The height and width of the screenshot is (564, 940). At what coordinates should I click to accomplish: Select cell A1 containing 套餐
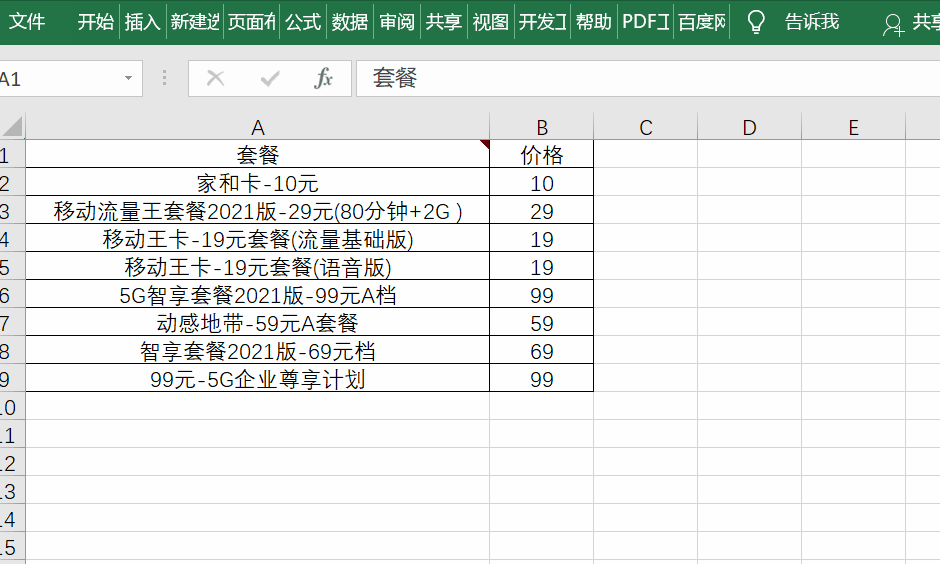point(258,155)
